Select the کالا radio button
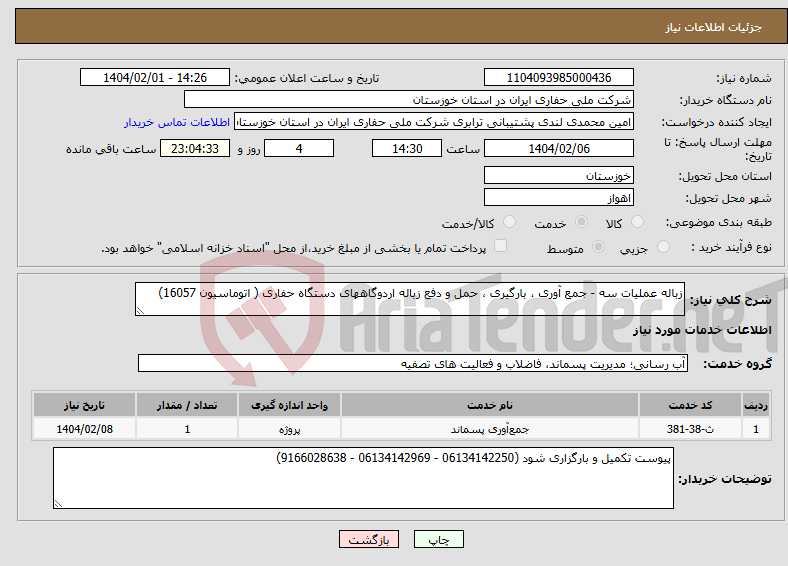788x566 pixels. (637, 222)
